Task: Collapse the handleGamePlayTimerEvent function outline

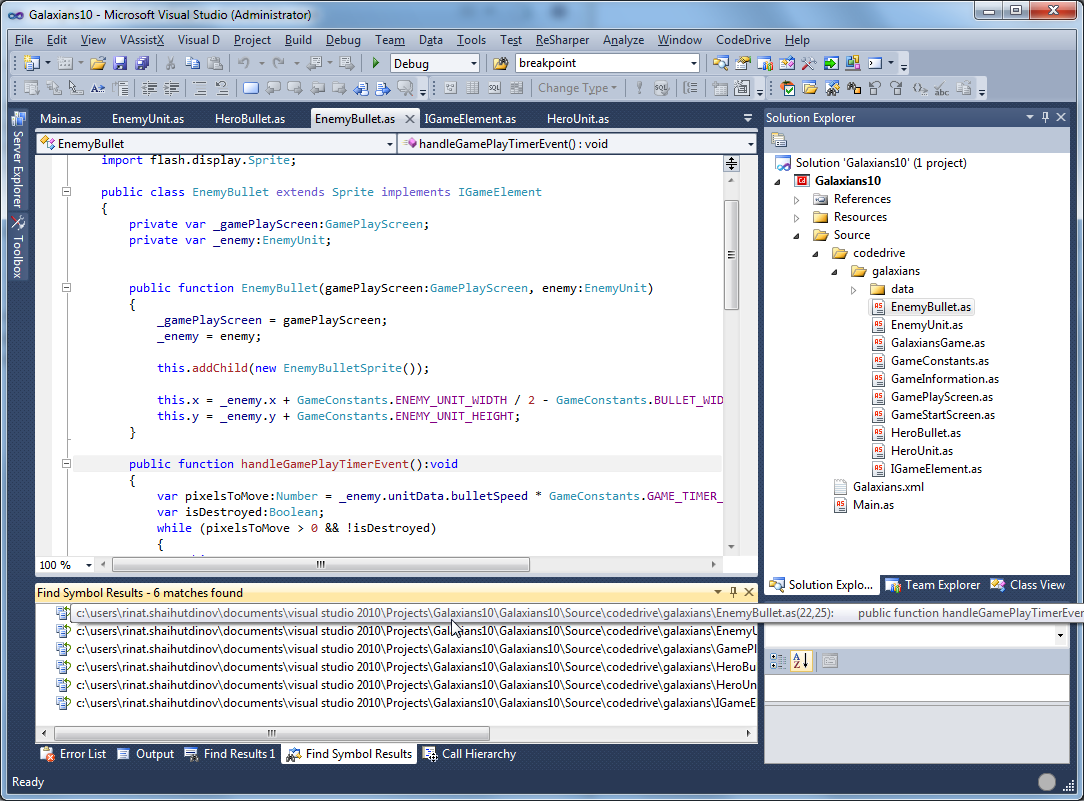Action: 66,464
